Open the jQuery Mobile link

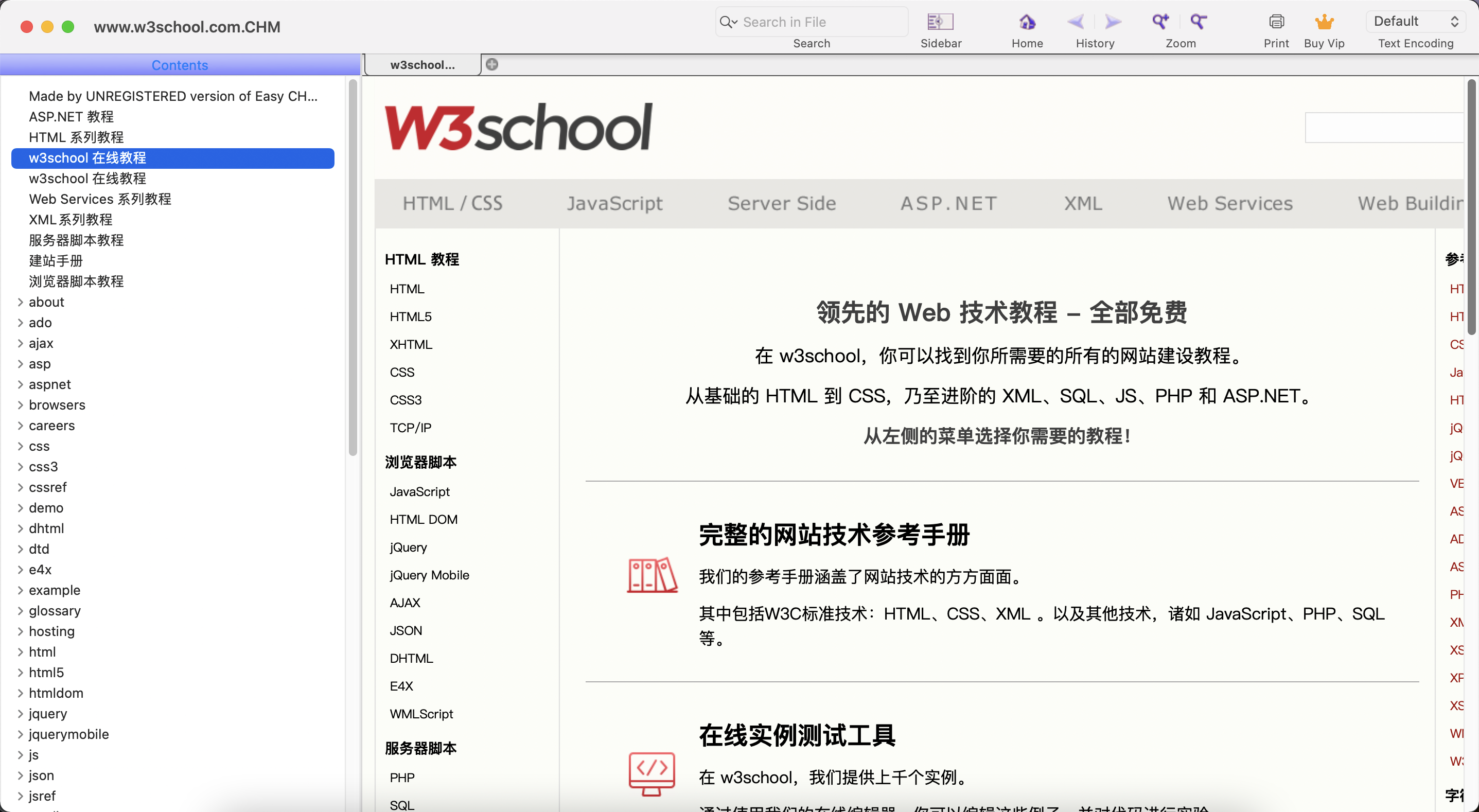tap(429, 575)
